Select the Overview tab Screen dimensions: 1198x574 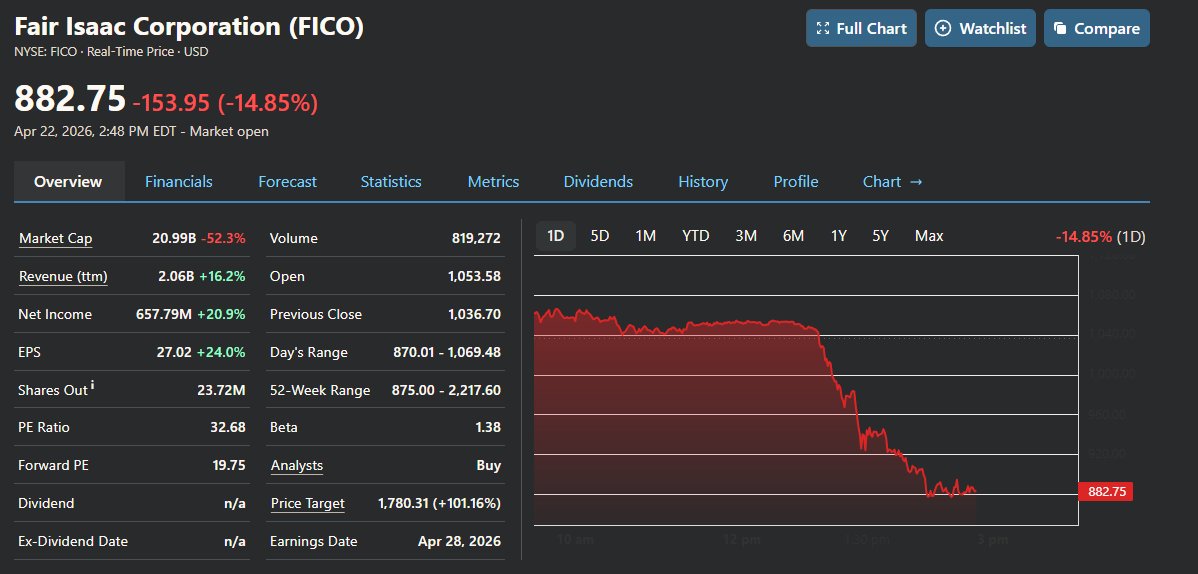coord(68,182)
